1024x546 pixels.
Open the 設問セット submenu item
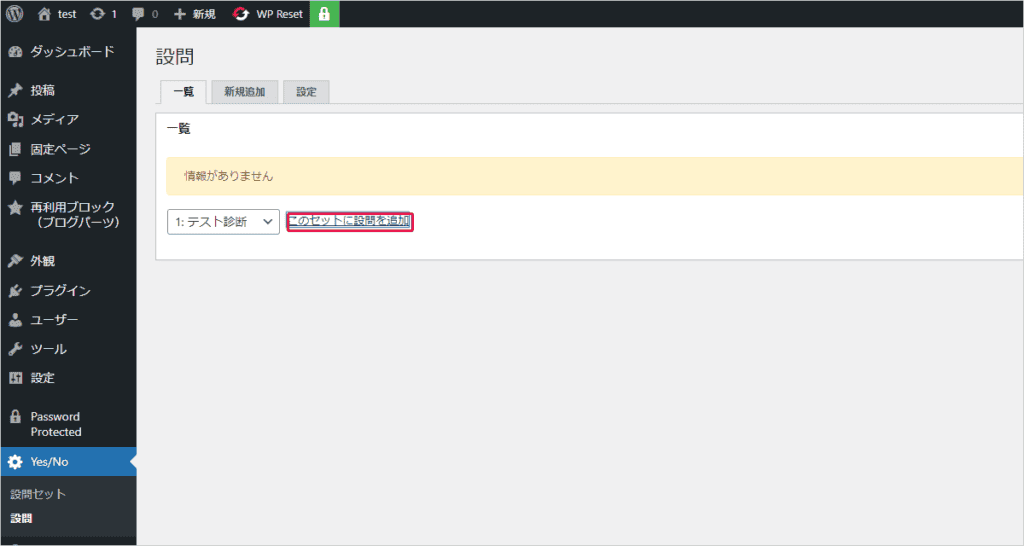click(x=38, y=494)
